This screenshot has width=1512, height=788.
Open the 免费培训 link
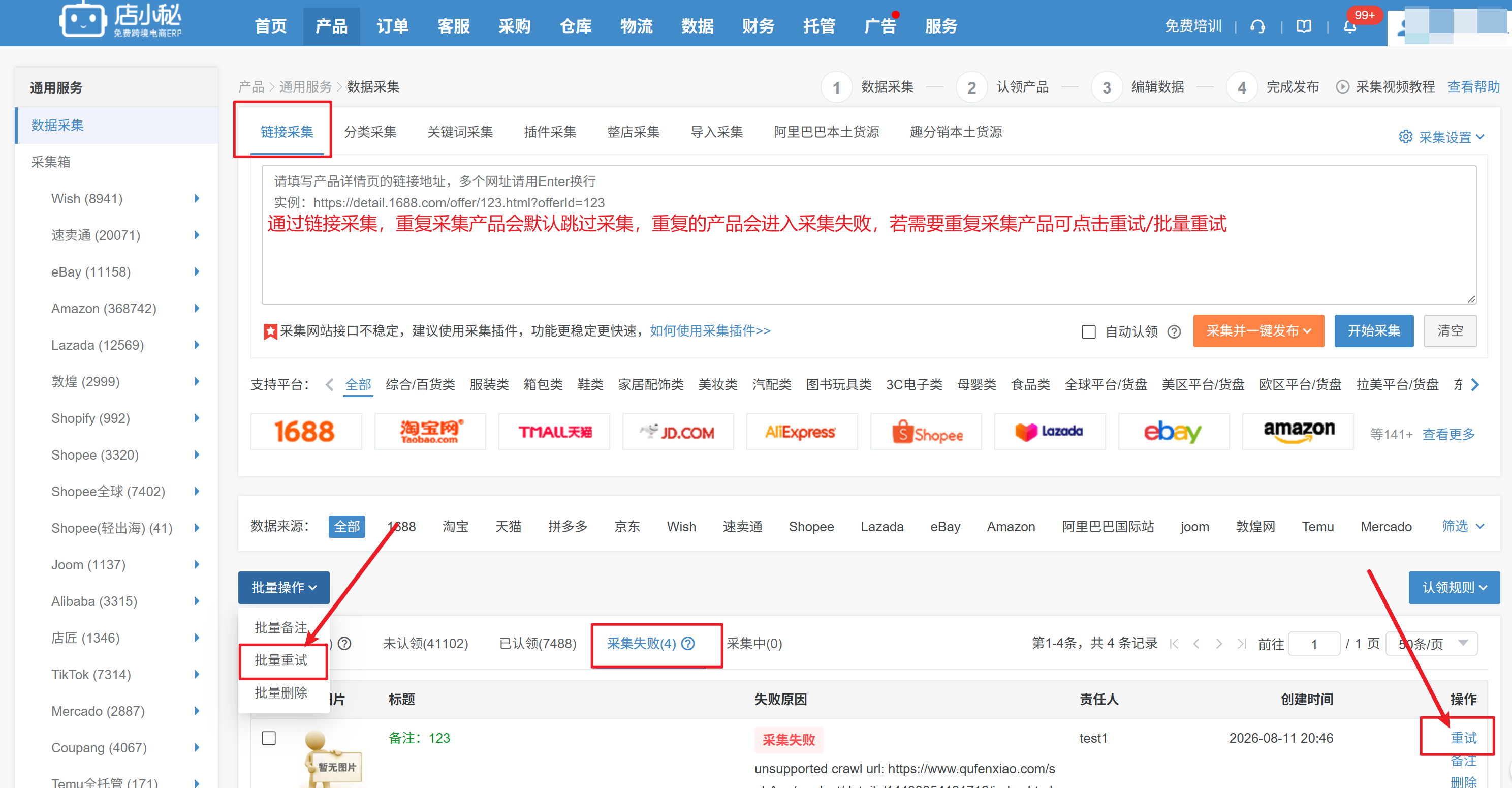pos(1193,26)
